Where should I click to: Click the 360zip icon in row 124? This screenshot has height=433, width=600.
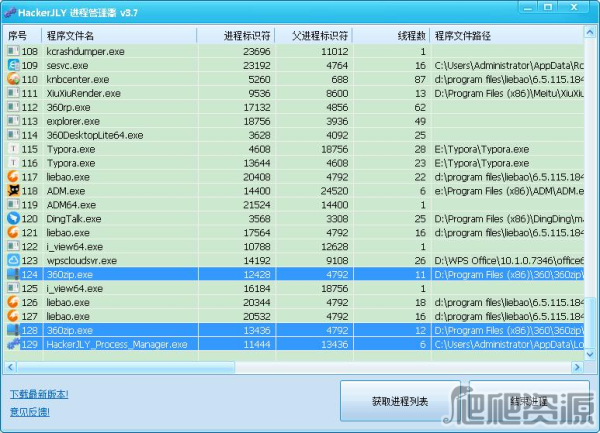[x=13, y=274]
